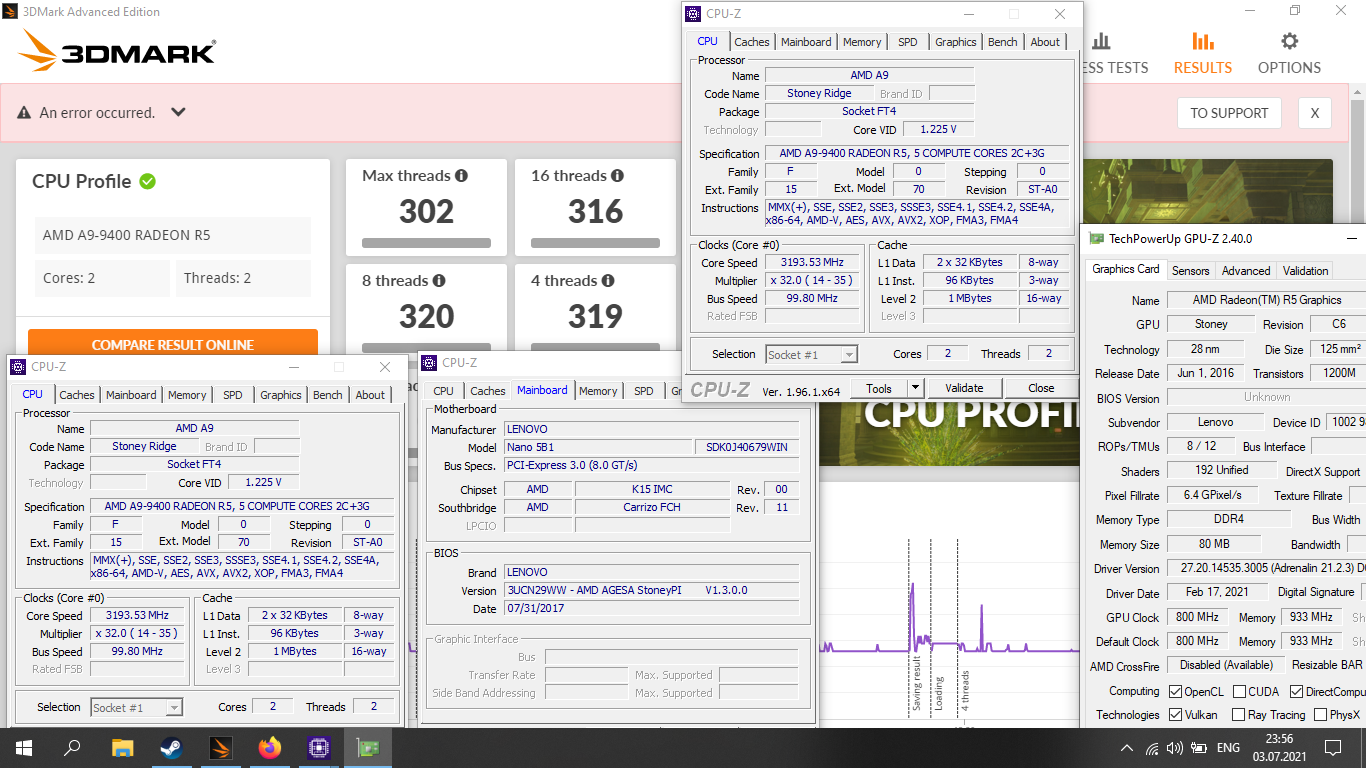Viewport: 1366px width, 768px height.
Task: Open Memory tab in Mainboard CPU-Z window
Action: click(x=598, y=391)
